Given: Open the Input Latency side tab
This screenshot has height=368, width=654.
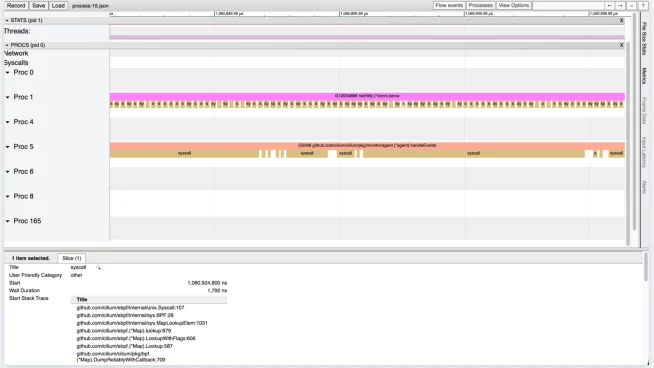Looking at the screenshot, I should [644, 152].
